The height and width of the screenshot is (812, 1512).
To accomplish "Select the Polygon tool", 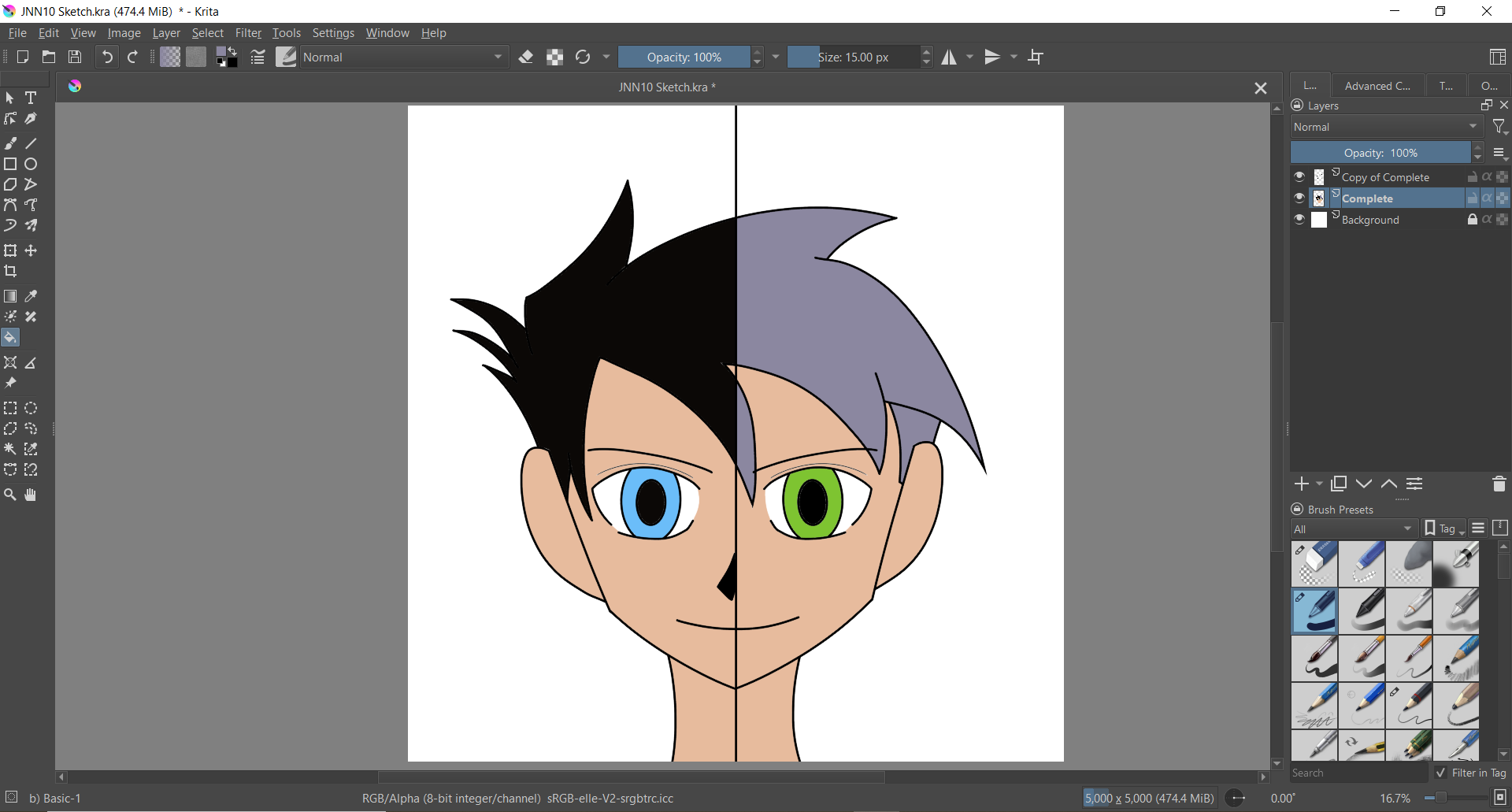I will (x=10, y=184).
